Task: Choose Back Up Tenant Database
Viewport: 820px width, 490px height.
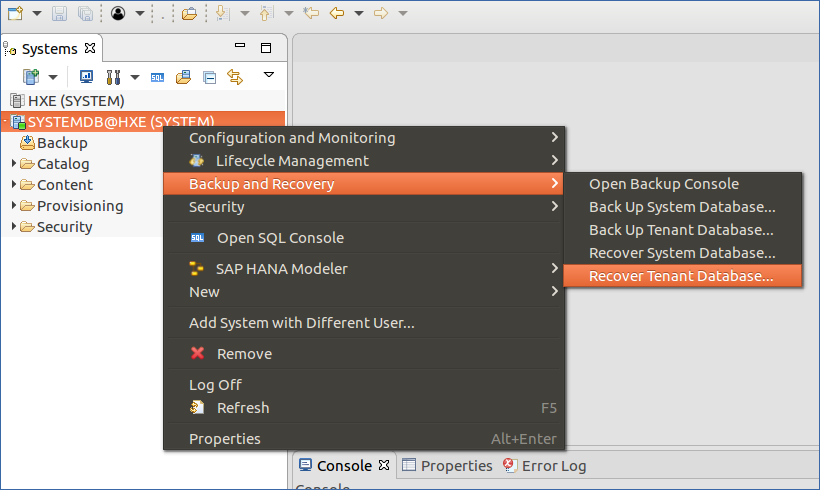Action: point(682,230)
